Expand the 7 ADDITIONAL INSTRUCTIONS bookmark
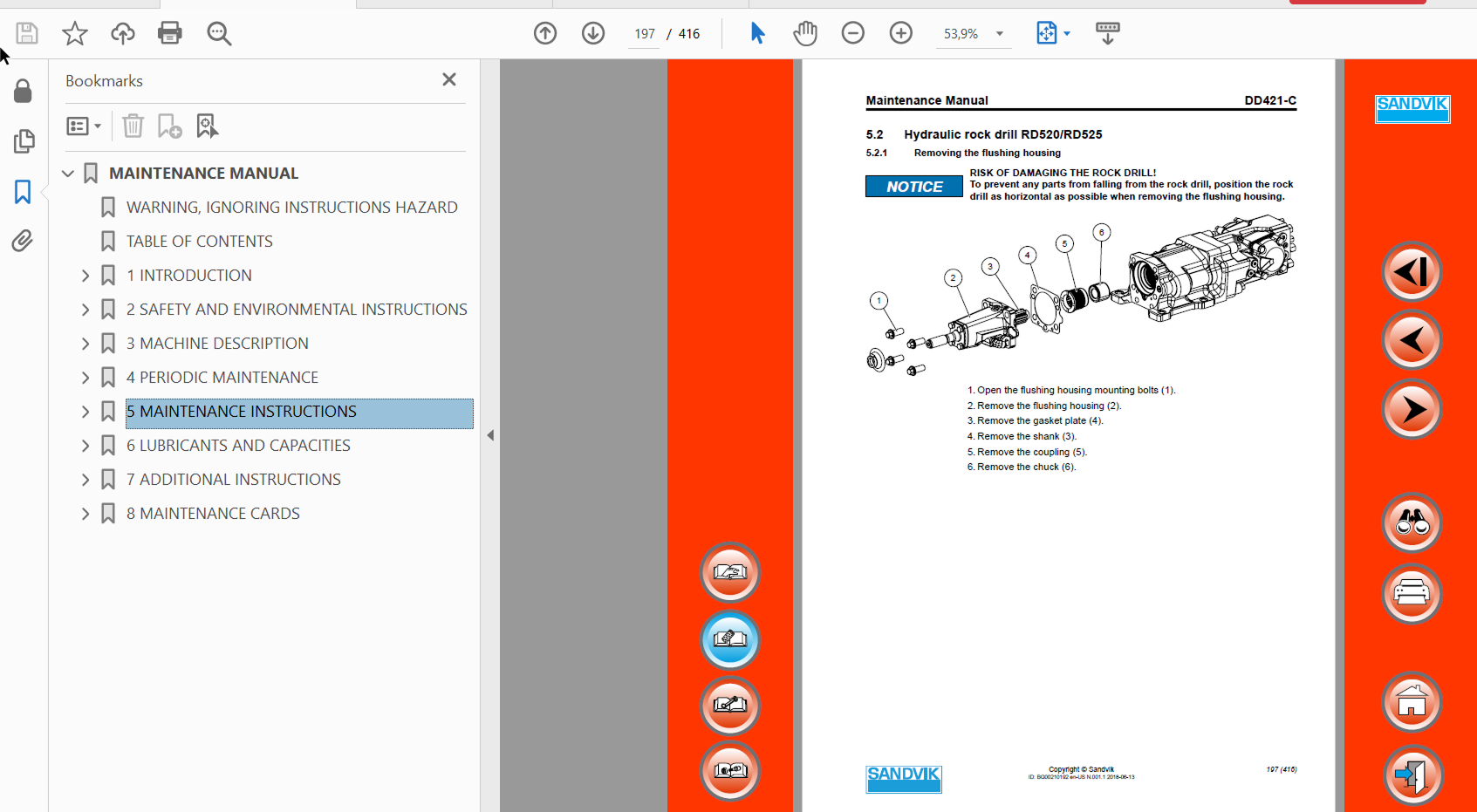1477x812 pixels. click(x=85, y=480)
